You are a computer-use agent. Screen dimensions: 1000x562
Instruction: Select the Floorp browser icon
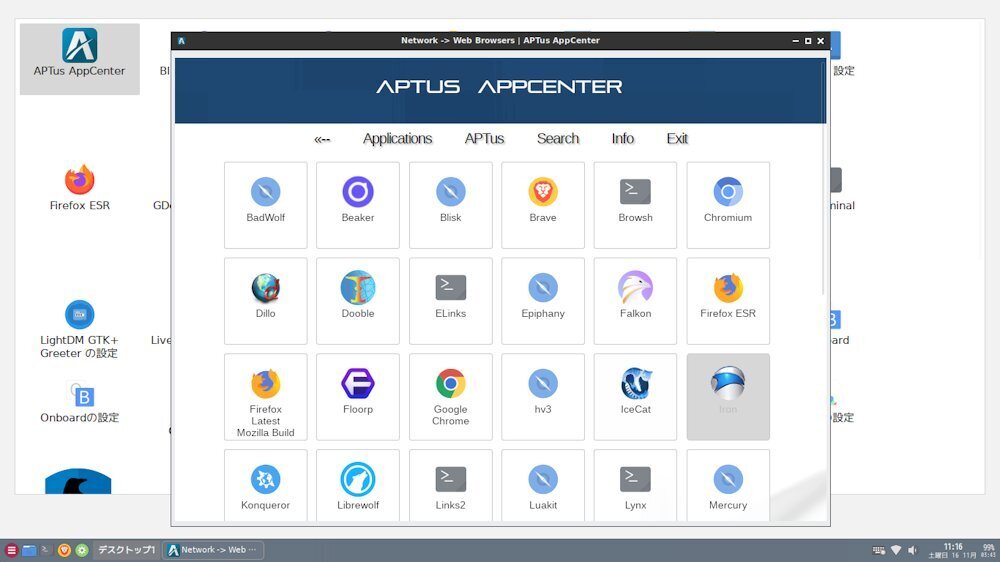(x=358, y=385)
